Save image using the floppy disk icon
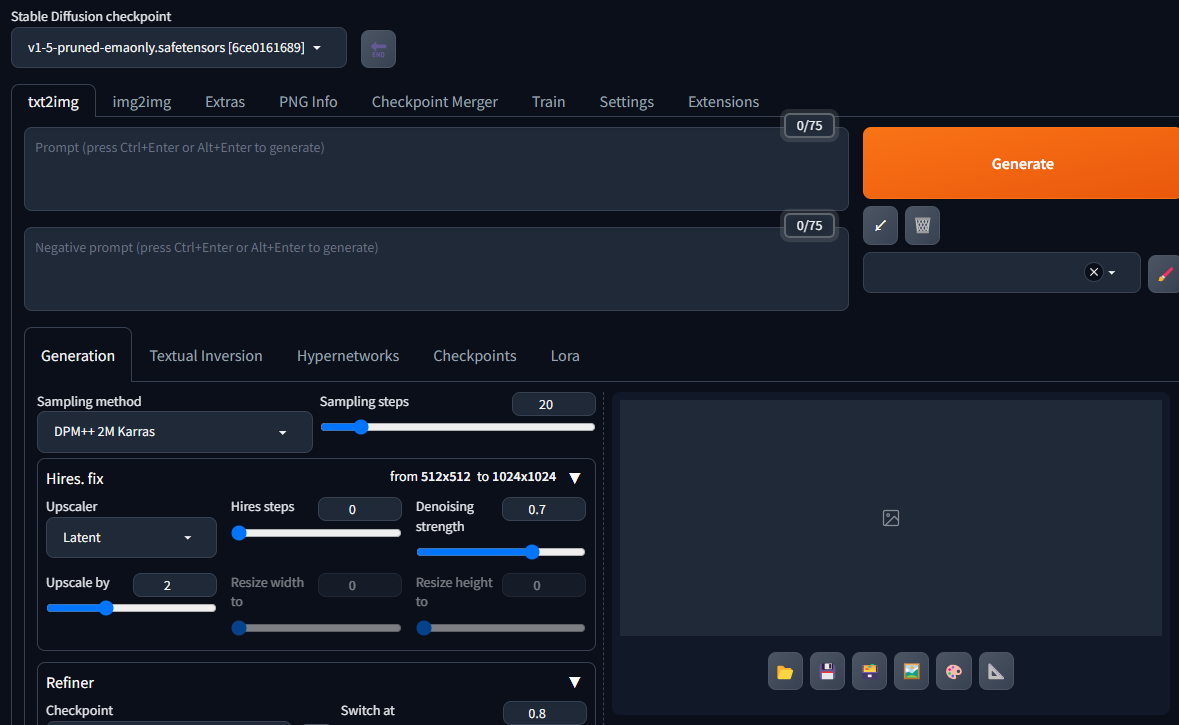Viewport: 1179px width, 725px height. pyautogui.click(x=827, y=671)
